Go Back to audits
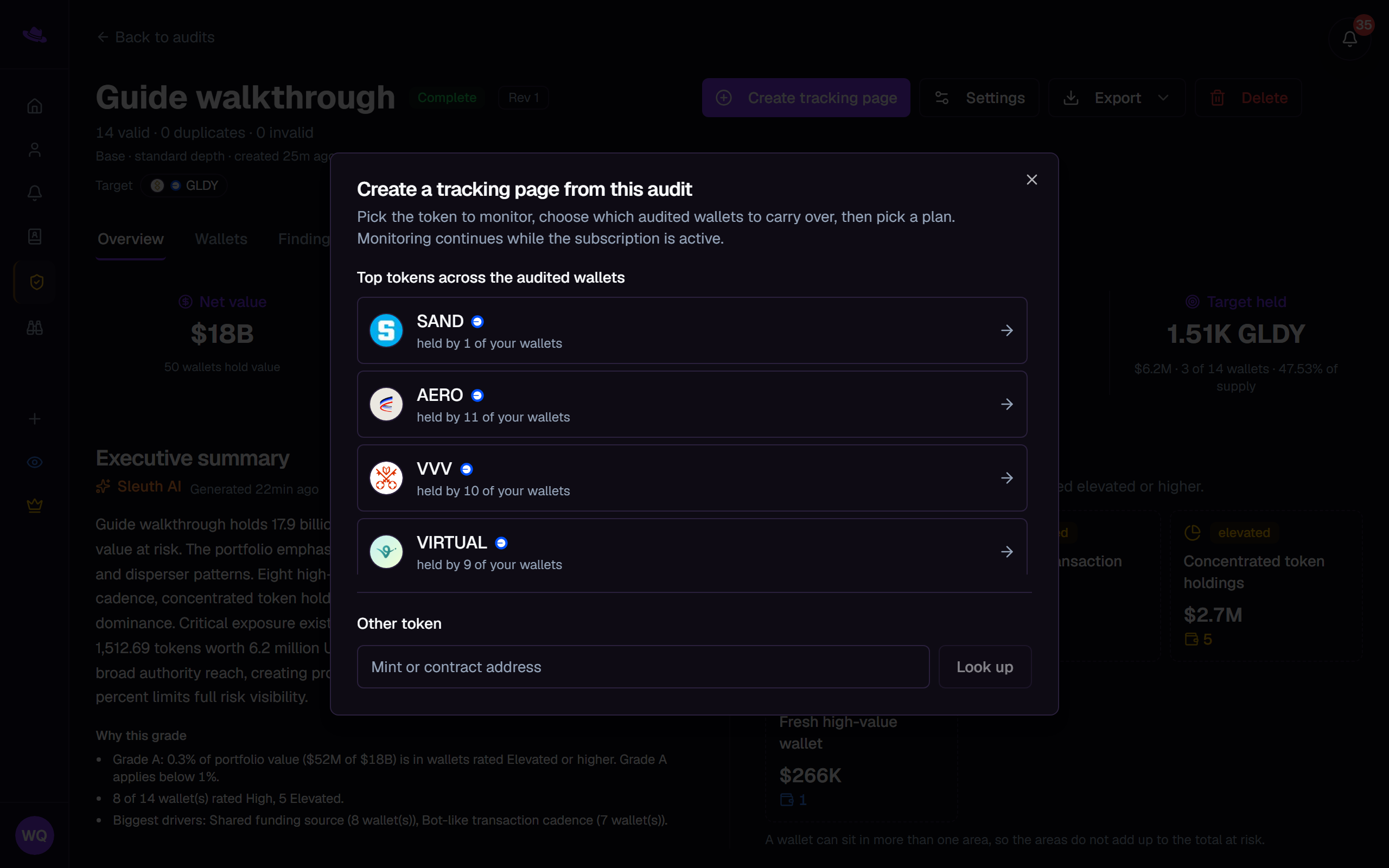This screenshot has width=1389, height=868. 156,37
